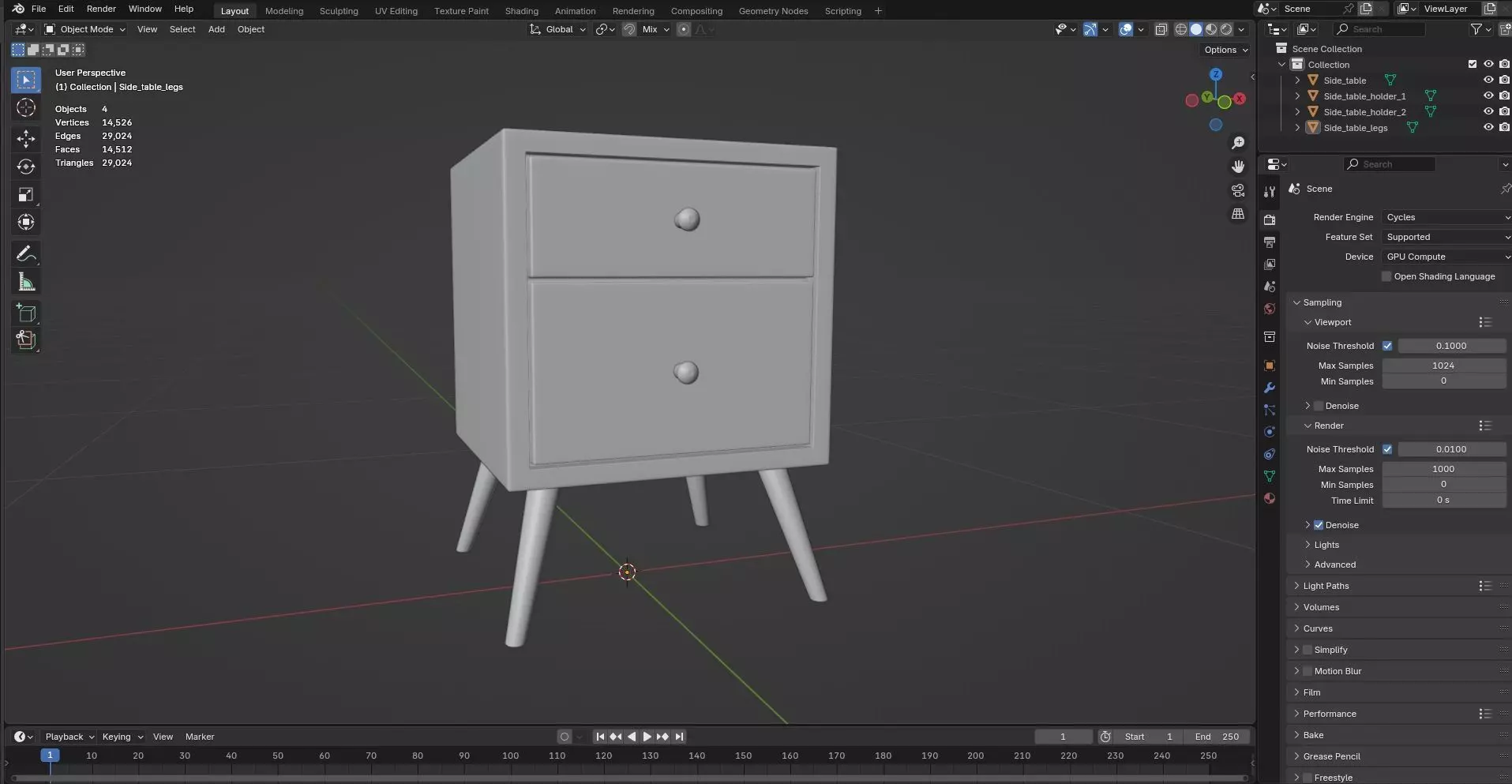The height and width of the screenshot is (784, 1512).
Task: Open the Object properties tab
Action: pos(1270,366)
